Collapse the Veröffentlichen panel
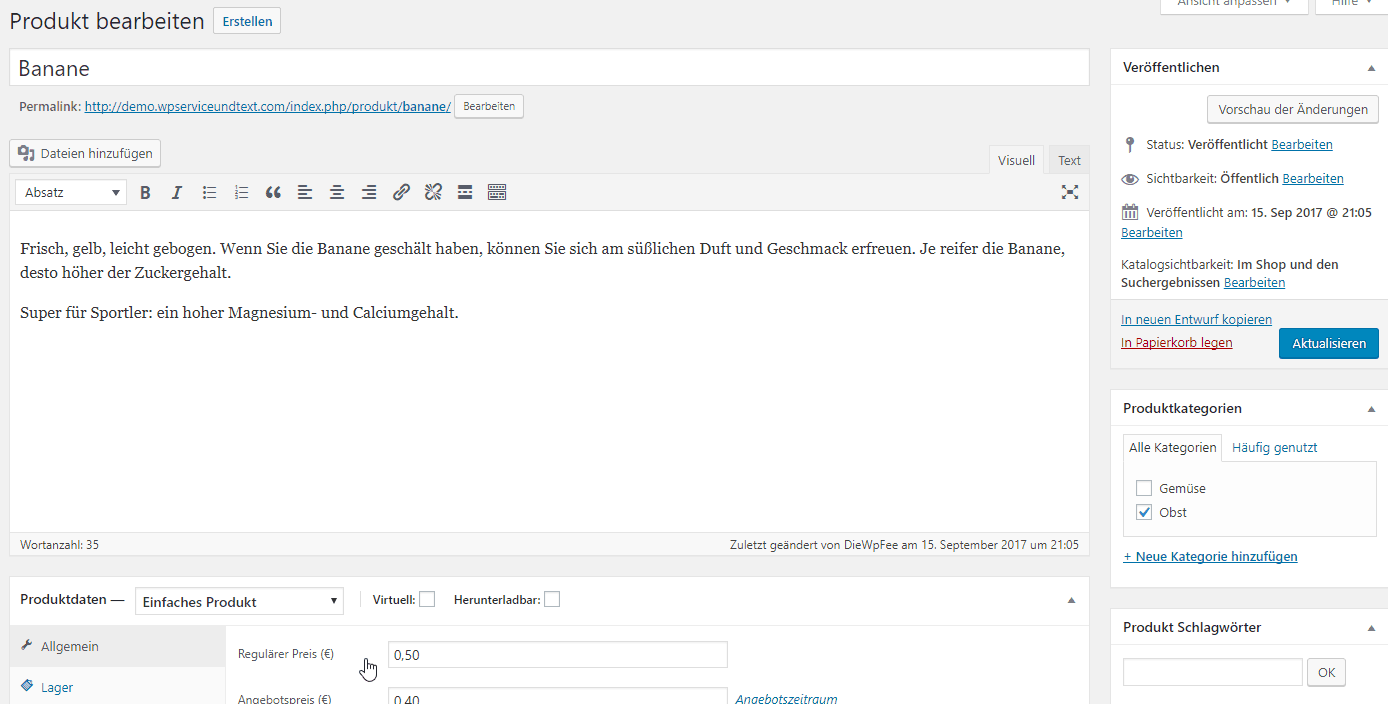1388x704 pixels. click(x=1371, y=67)
